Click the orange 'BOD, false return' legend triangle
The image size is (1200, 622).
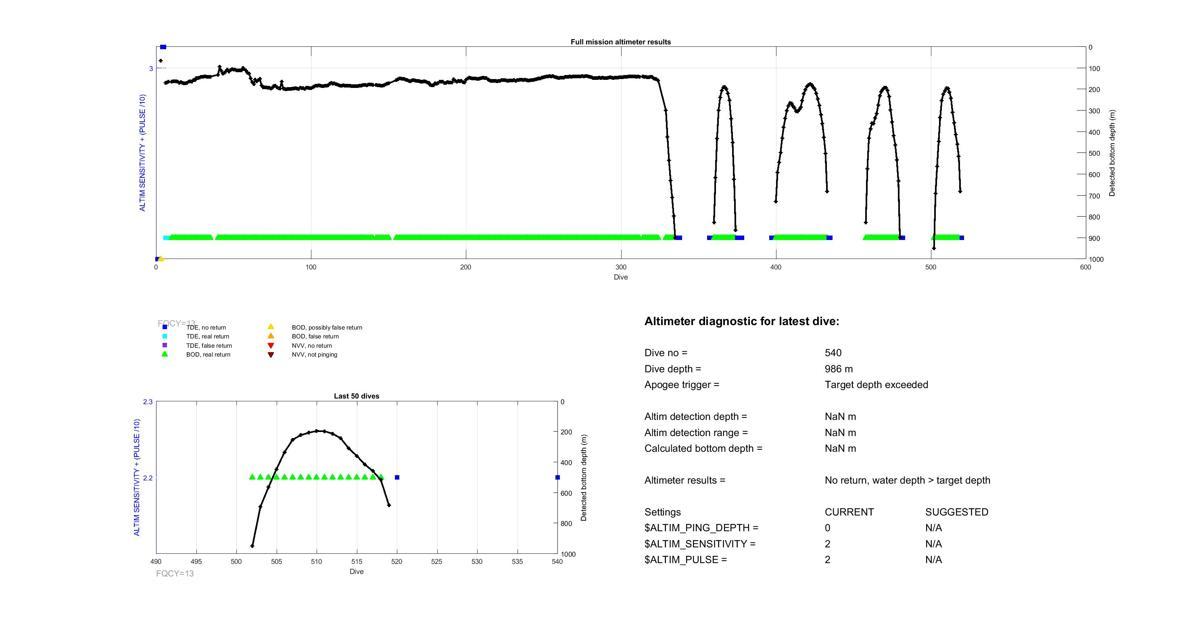(x=270, y=336)
